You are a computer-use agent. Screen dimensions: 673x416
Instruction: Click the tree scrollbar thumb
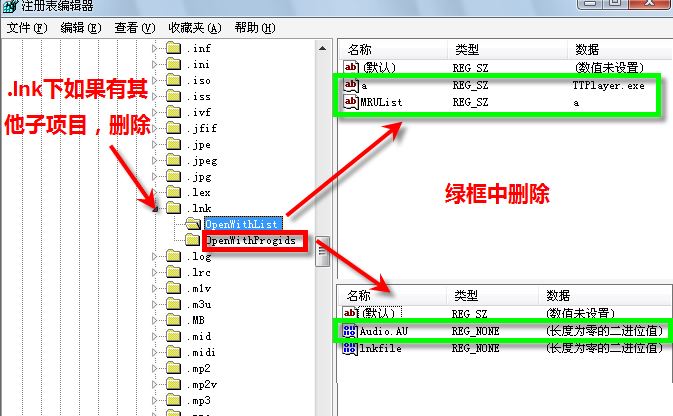322,252
